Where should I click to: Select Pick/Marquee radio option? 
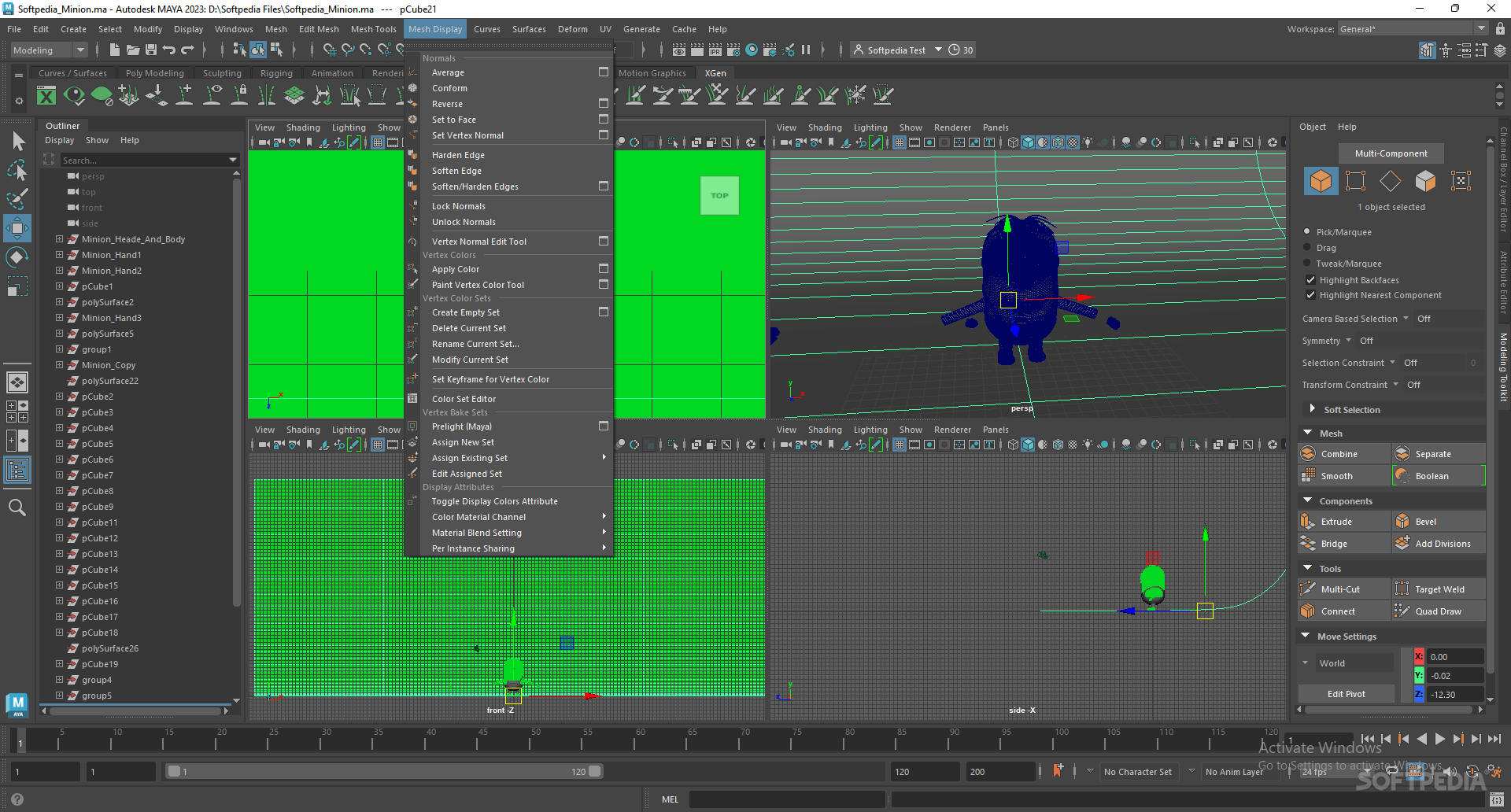[x=1307, y=231]
